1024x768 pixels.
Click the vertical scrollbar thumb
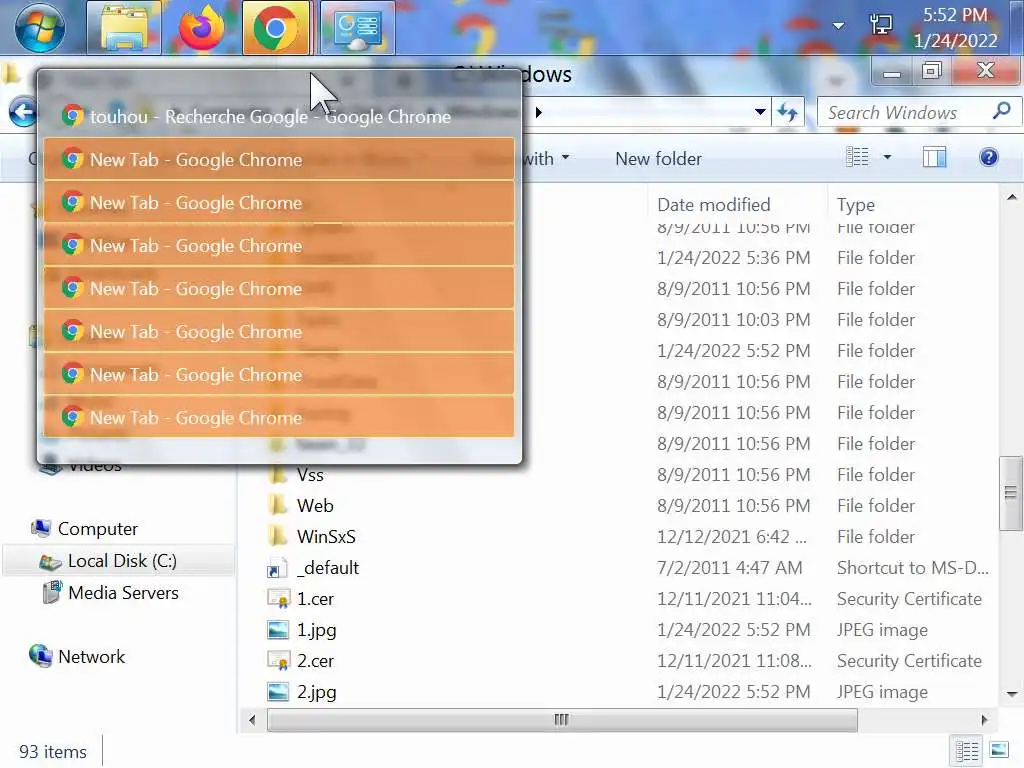(1010, 493)
